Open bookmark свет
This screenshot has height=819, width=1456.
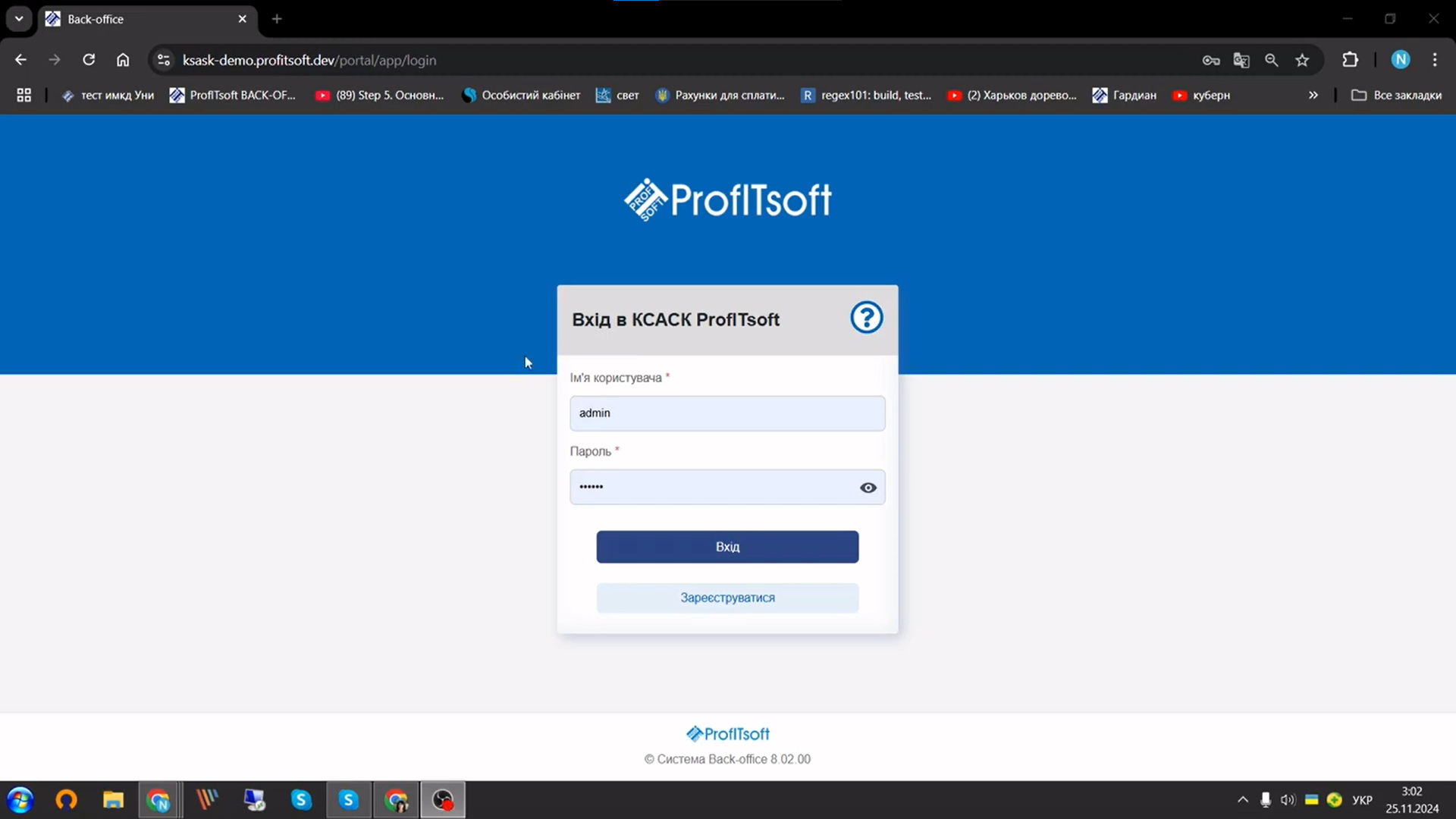point(617,95)
